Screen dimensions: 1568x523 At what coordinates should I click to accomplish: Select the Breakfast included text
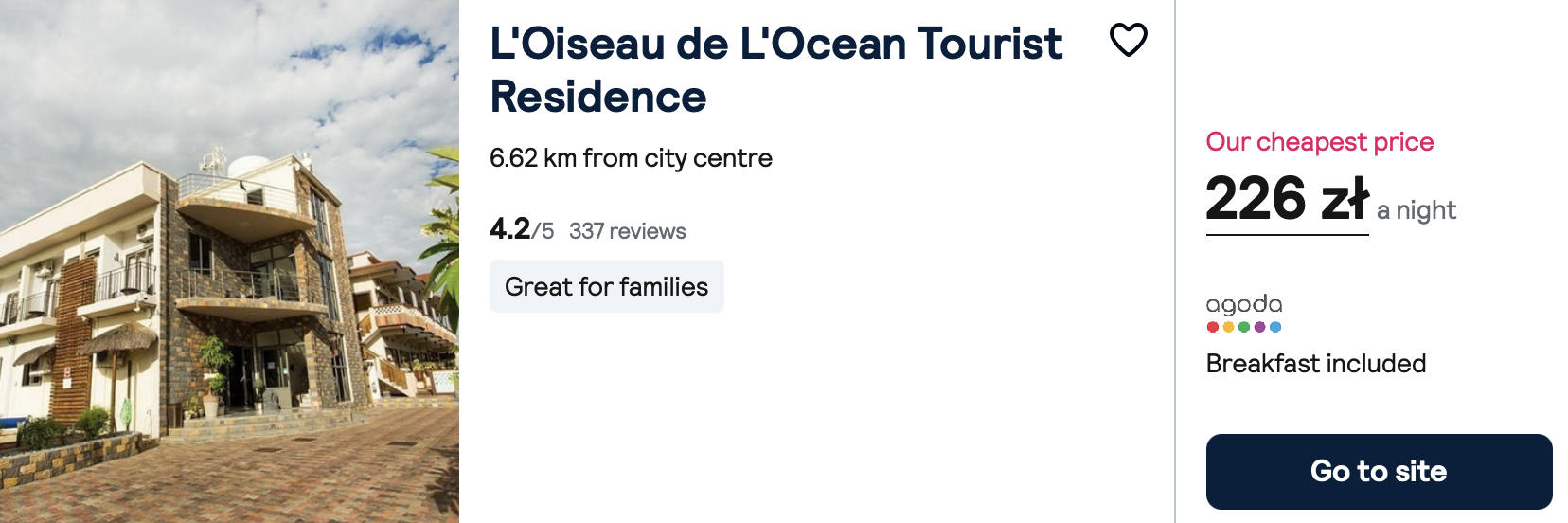pos(1316,364)
